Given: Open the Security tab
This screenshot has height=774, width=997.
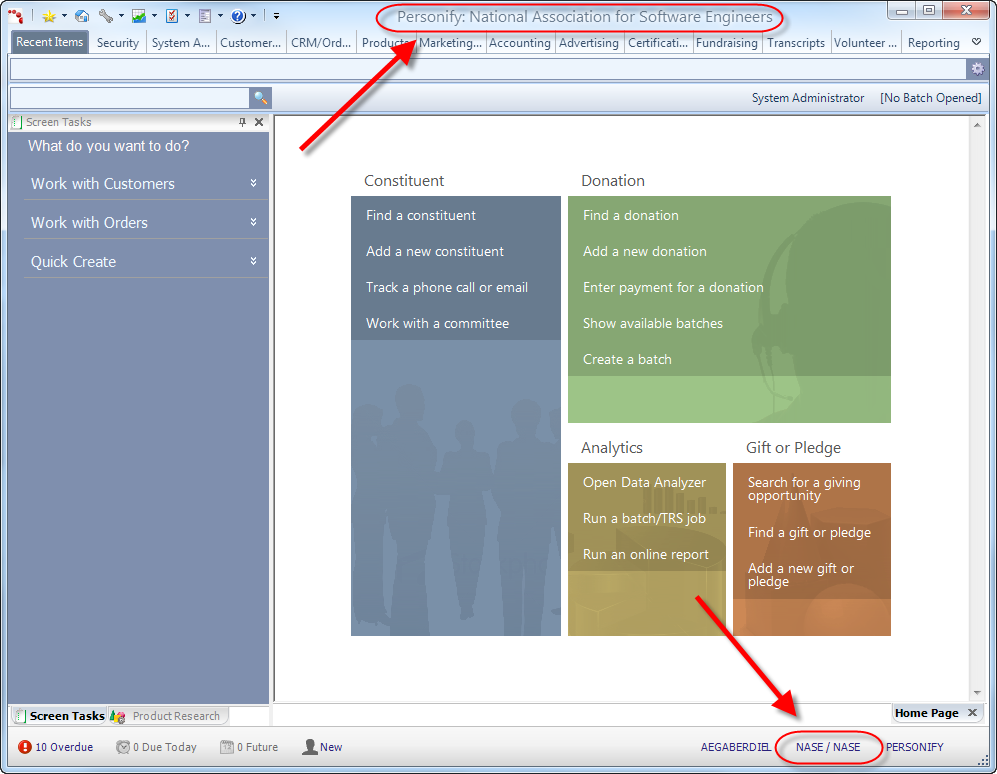Looking at the screenshot, I should 118,43.
